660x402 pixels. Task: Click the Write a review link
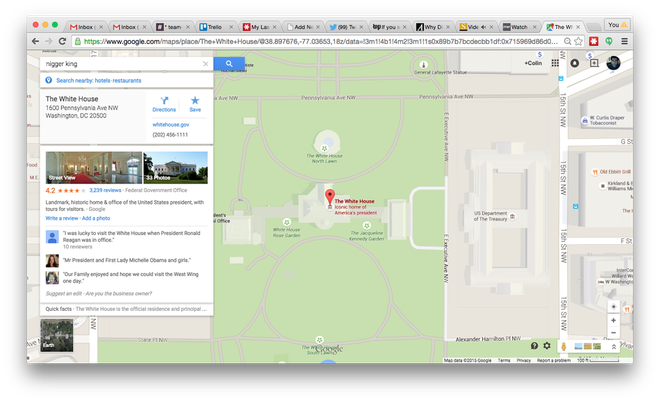click(x=62, y=218)
